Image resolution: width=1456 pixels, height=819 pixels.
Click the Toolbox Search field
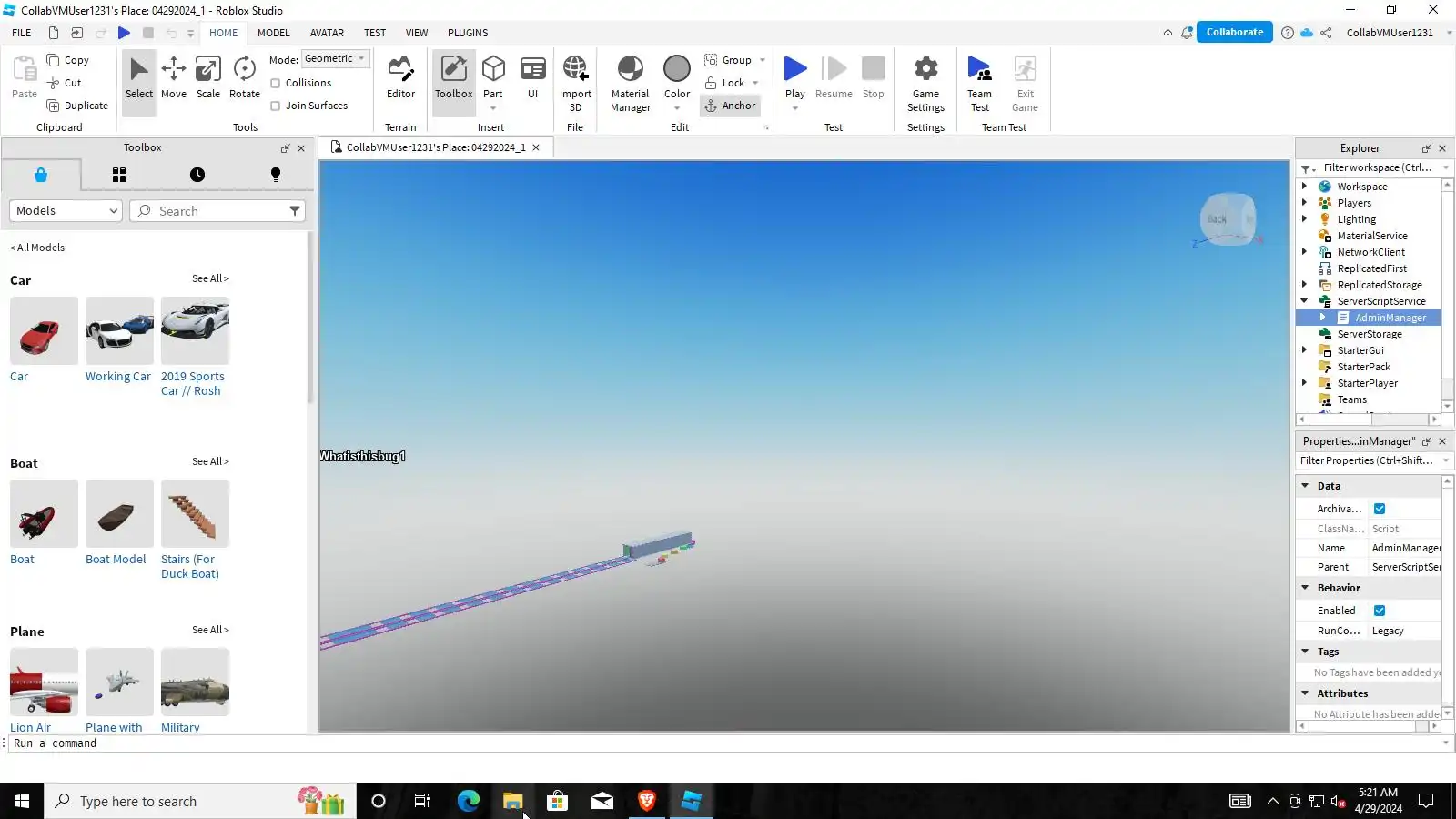coord(217,211)
